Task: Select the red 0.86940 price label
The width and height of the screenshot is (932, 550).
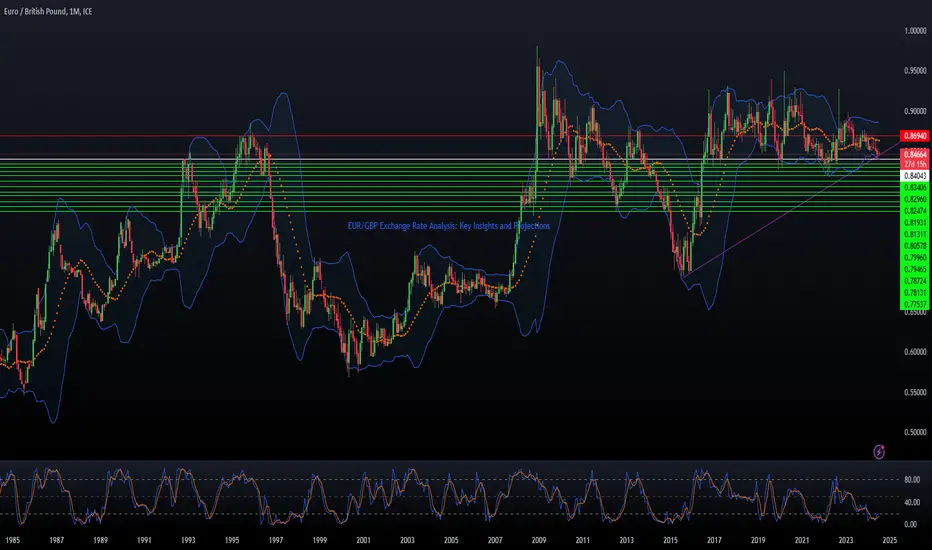Action: pyautogui.click(x=915, y=136)
